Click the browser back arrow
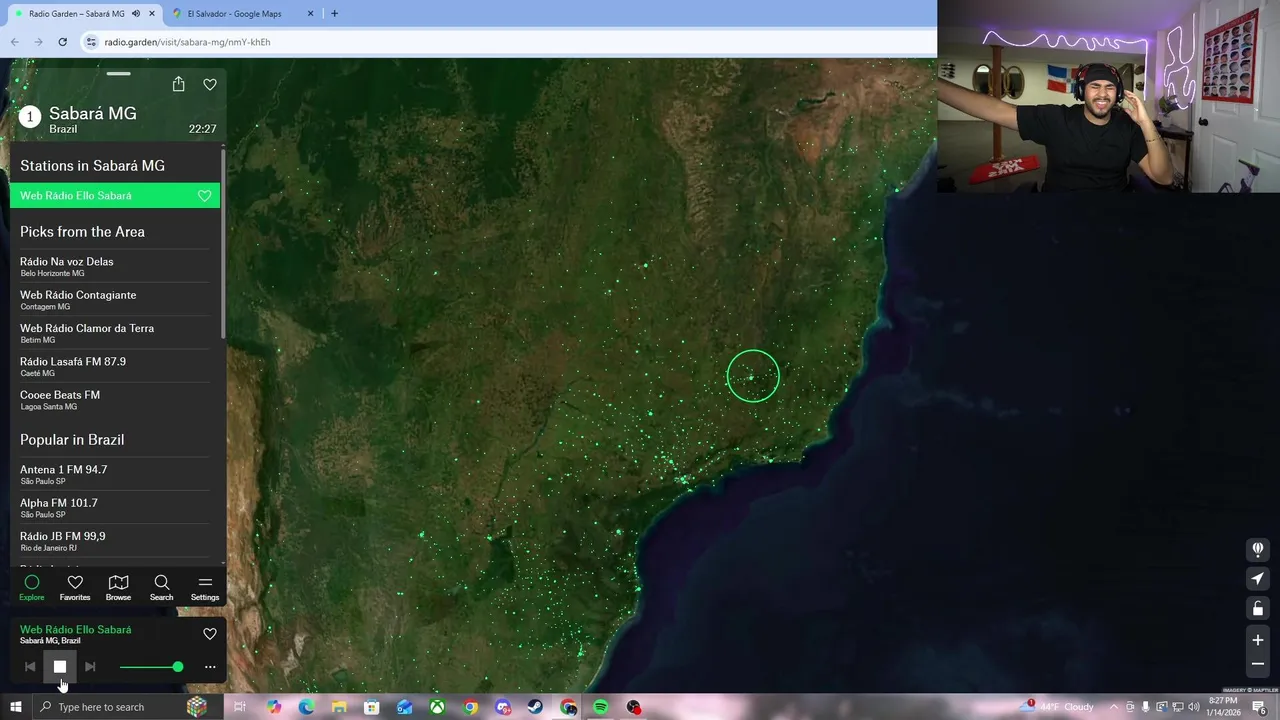Image resolution: width=1280 pixels, height=720 pixels. pos(15,42)
